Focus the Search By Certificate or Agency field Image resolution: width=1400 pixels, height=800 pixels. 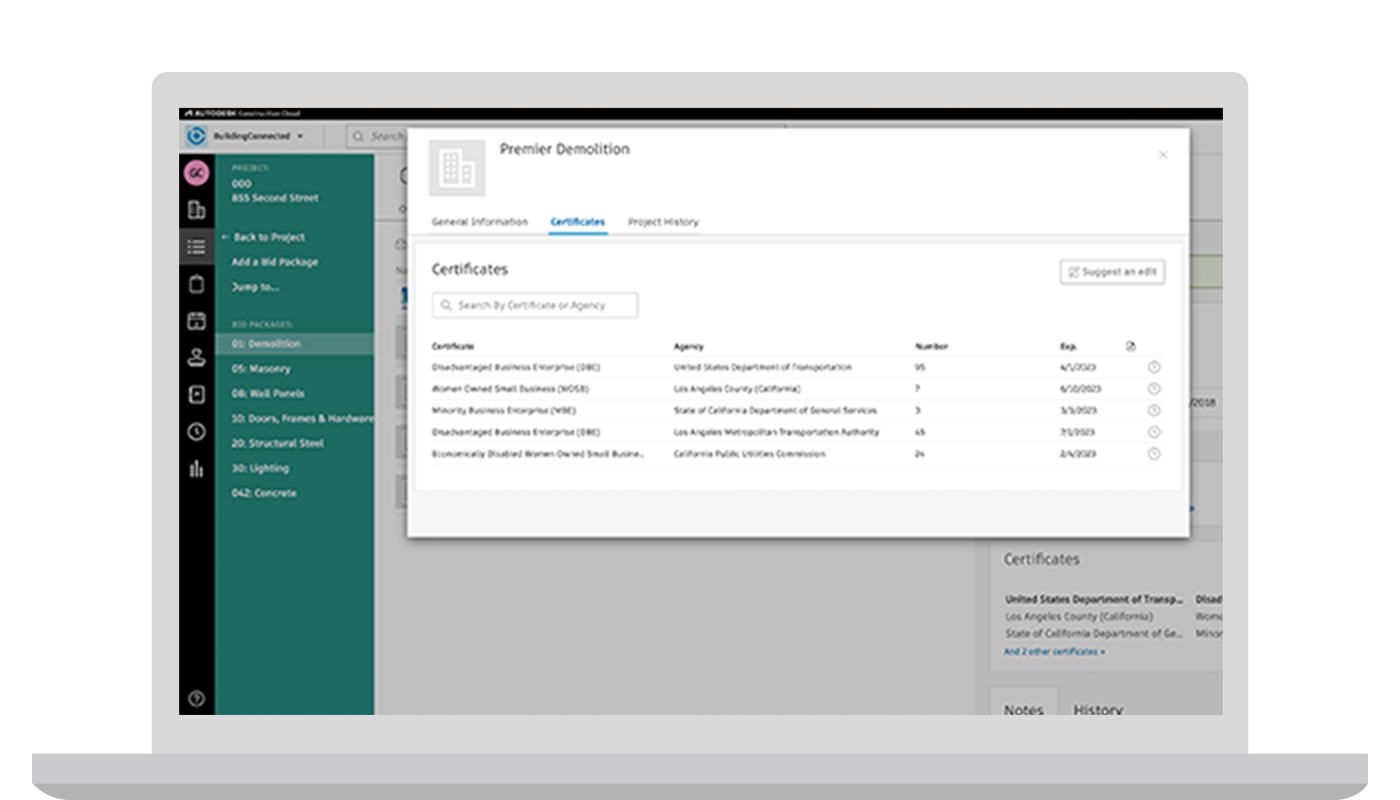click(535, 305)
